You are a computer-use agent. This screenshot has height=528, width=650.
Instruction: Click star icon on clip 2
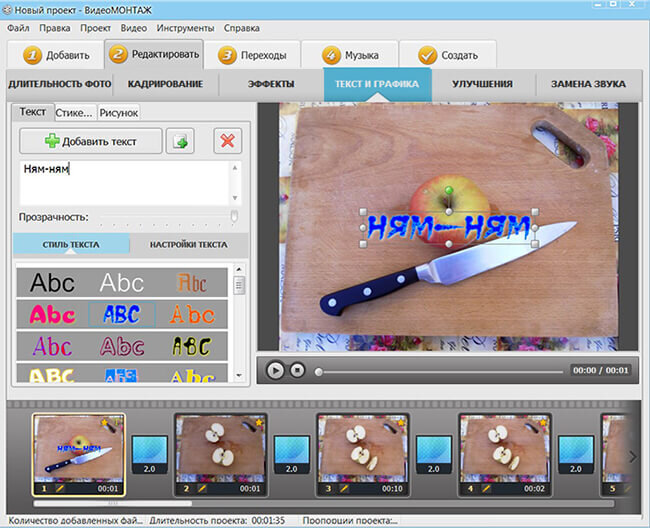[x=259, y=423]
